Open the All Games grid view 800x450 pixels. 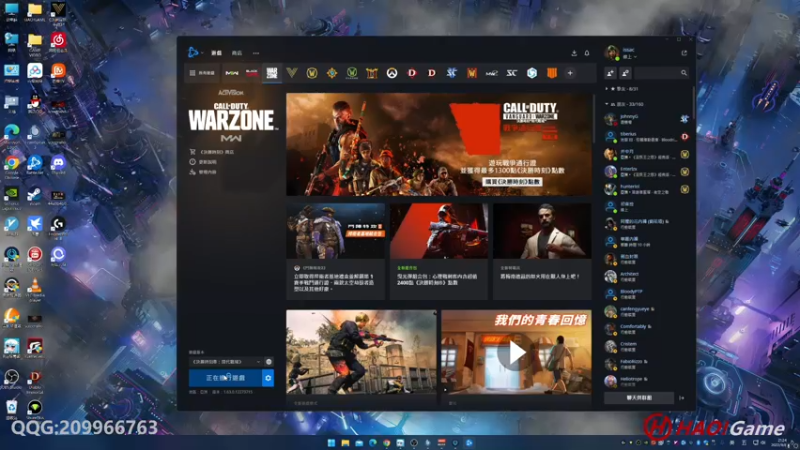(203, 73)
